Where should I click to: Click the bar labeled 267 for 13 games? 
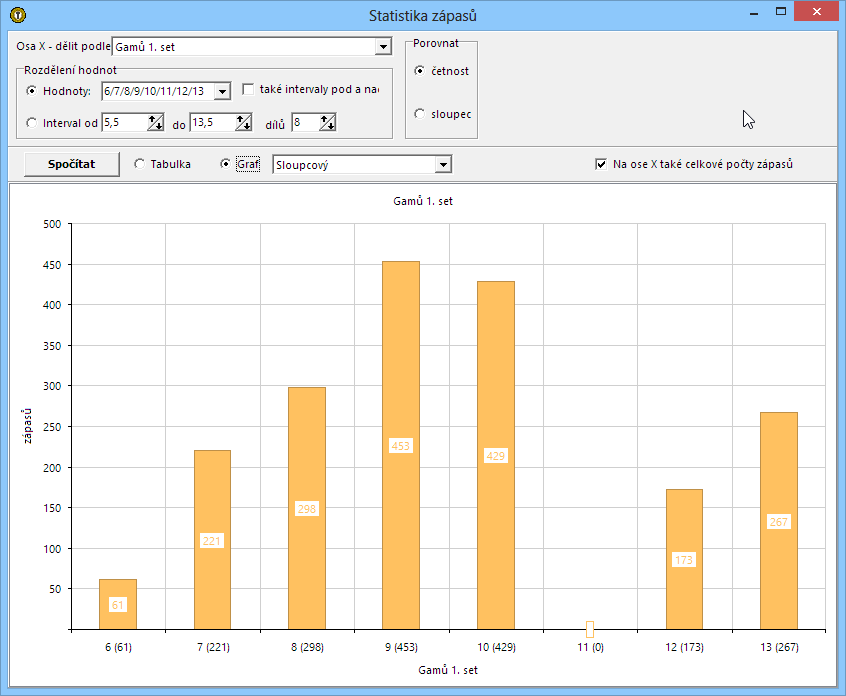779,520
